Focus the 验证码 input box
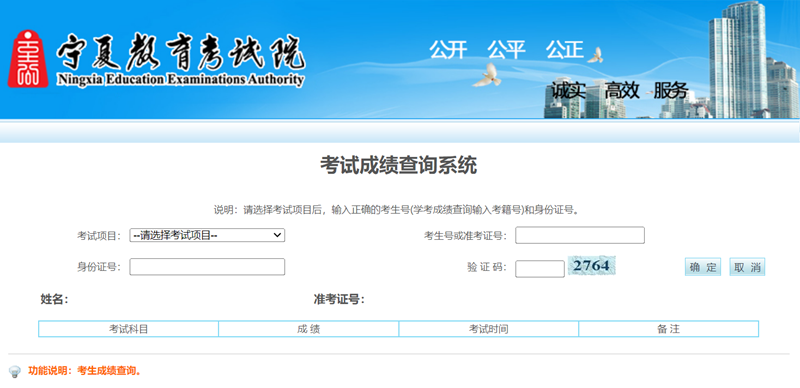Screen dimensions: 800x388 click(540, 269)
